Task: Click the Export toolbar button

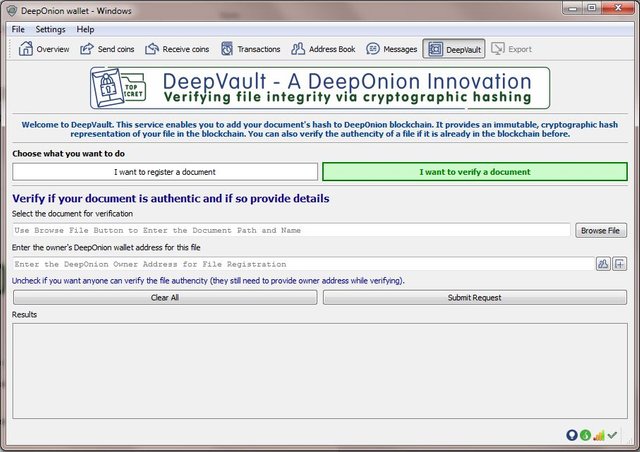Action: [511, 49]
